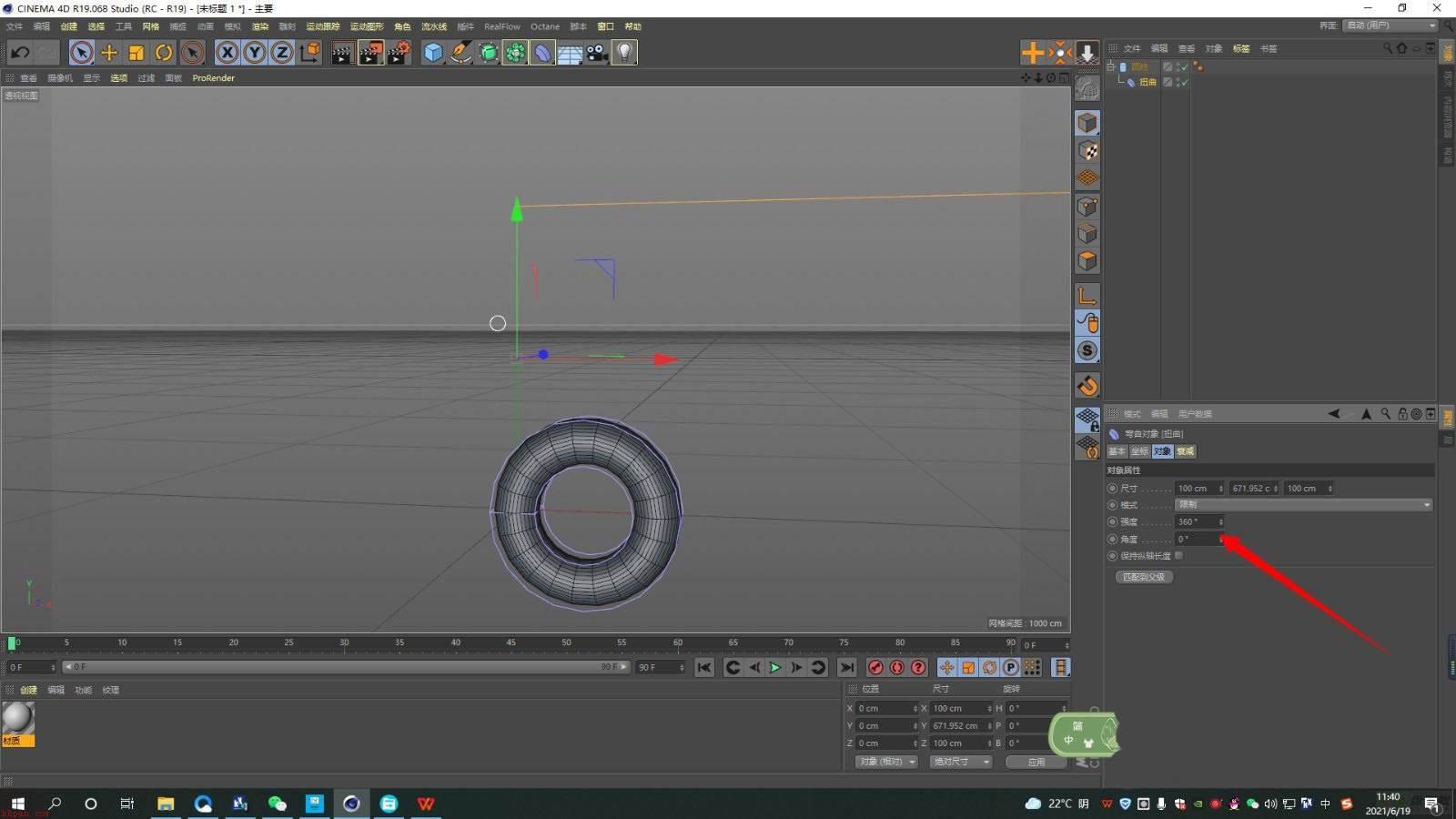Image resolution: width=1456 pixels, height=819 pixels.
Task: Open WeChat from the Windows taskbar
Action: point(278,804)
